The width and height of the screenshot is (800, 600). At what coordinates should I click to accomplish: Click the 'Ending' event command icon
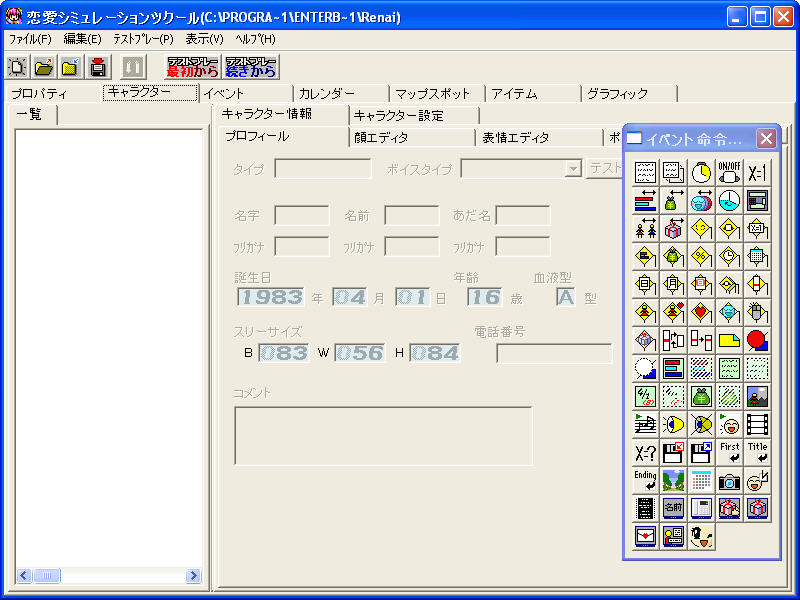coord(645,480)
